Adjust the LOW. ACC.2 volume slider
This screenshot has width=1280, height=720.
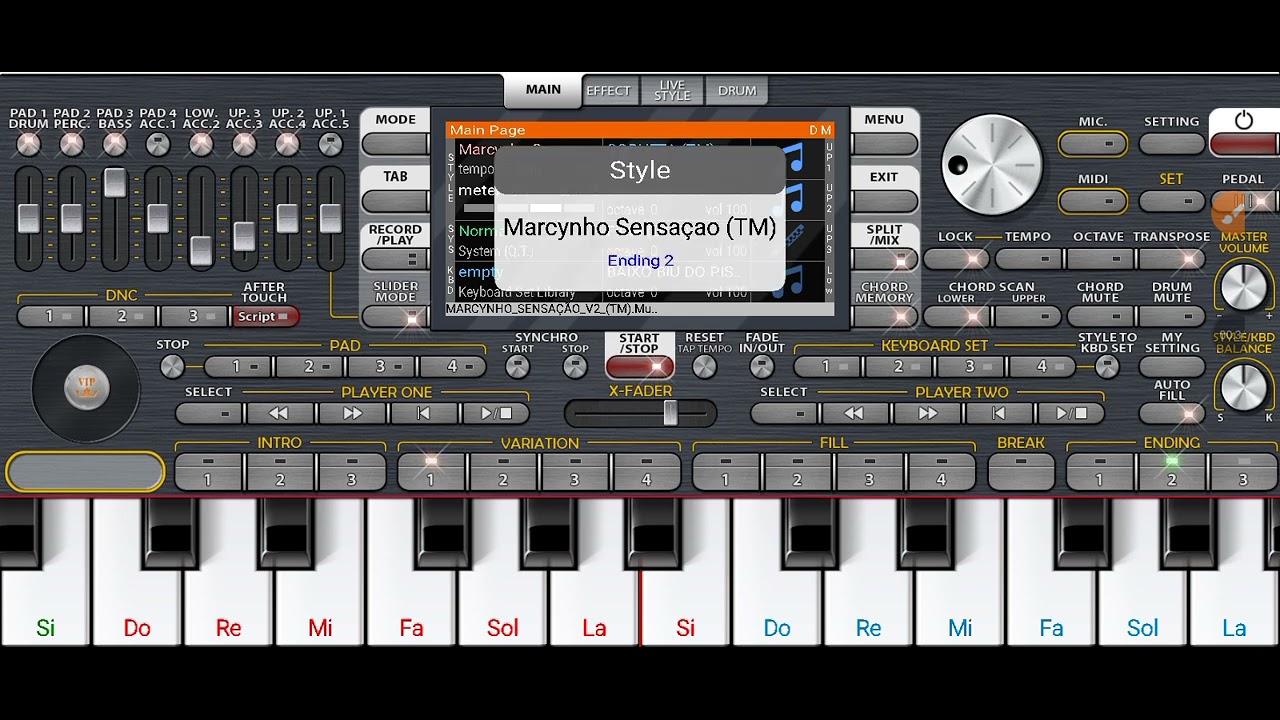coord(201,250)
